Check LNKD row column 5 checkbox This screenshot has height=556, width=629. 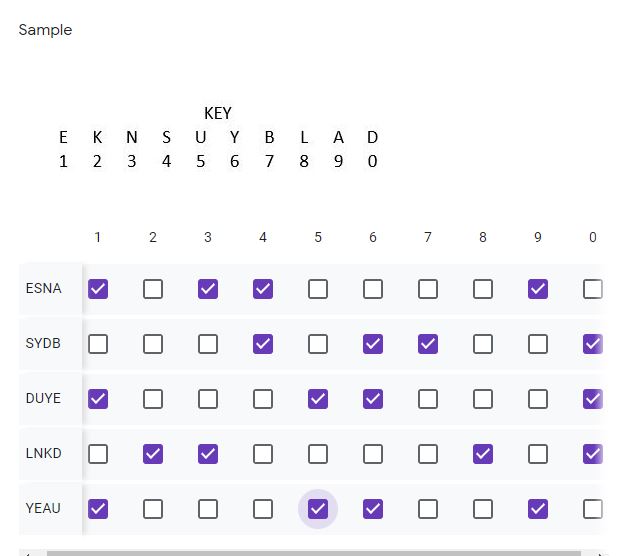click(x=318, y=454)
